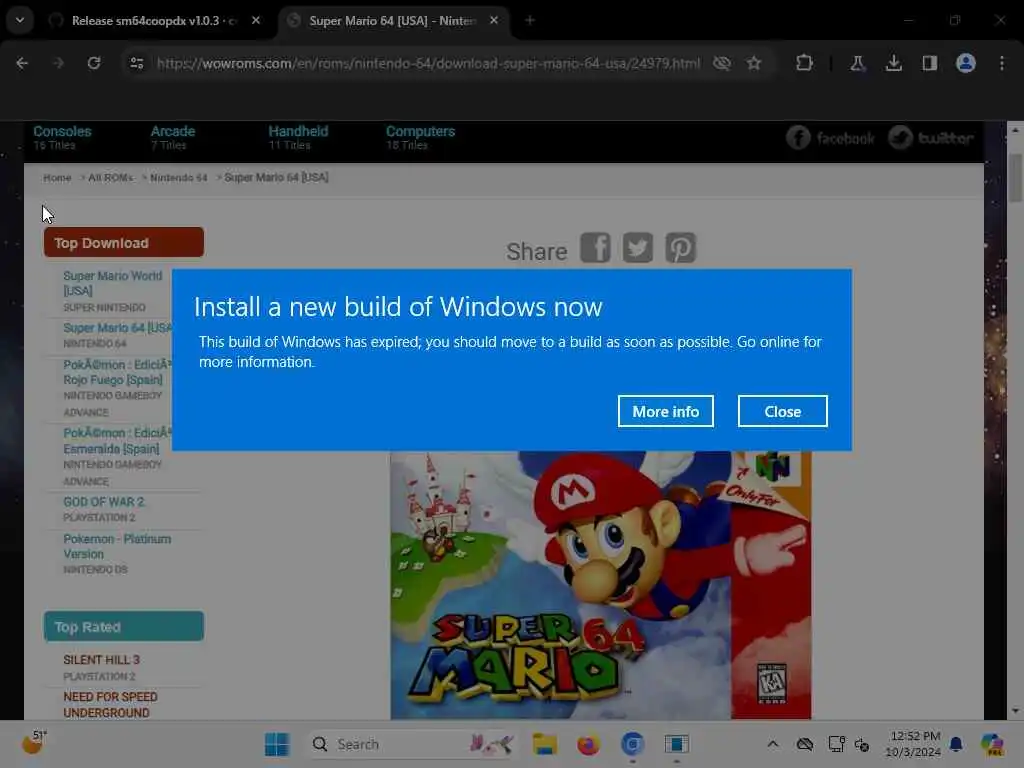Open site information icon in address bar
Screen dimensions: 1024x768
(x=137, y=63)
